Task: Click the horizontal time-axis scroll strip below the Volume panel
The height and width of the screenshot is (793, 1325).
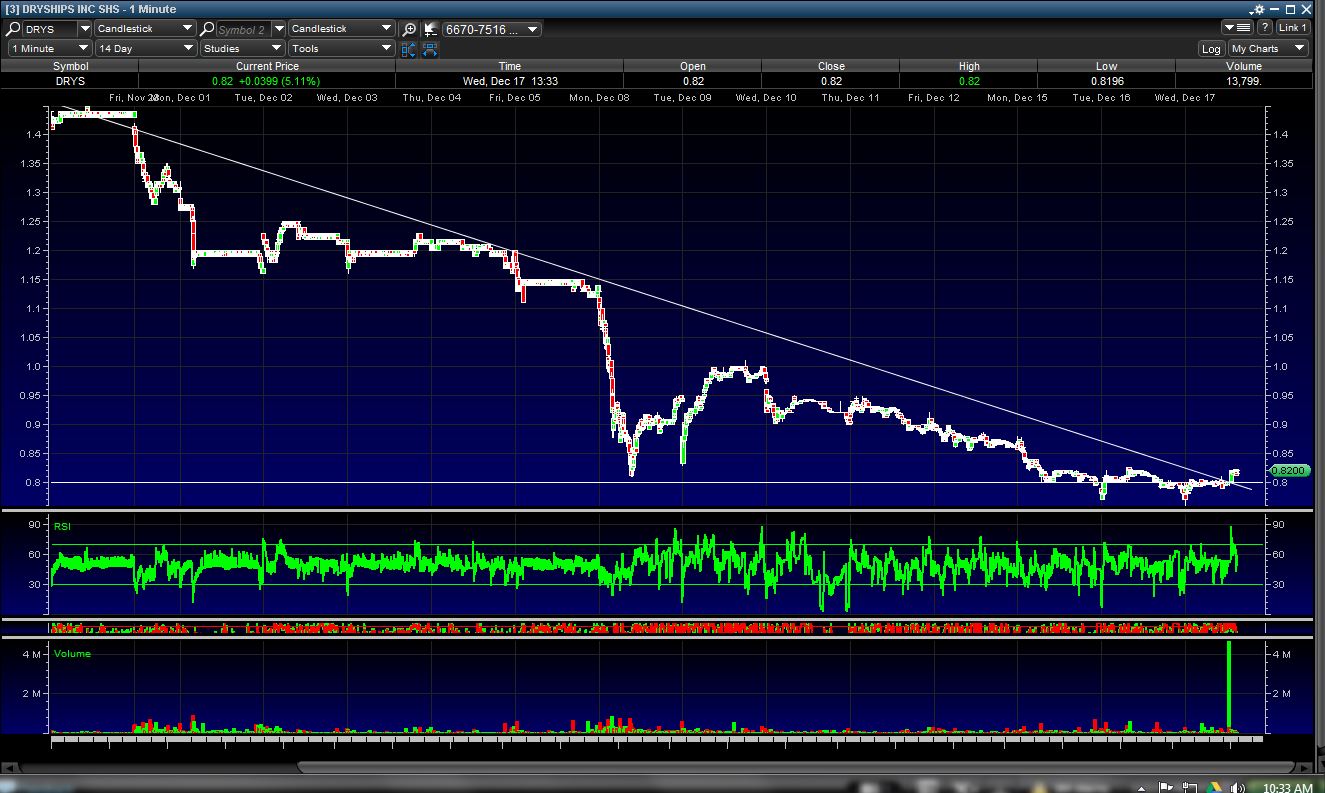Action: pyautogui.click(x=650, y=741)
